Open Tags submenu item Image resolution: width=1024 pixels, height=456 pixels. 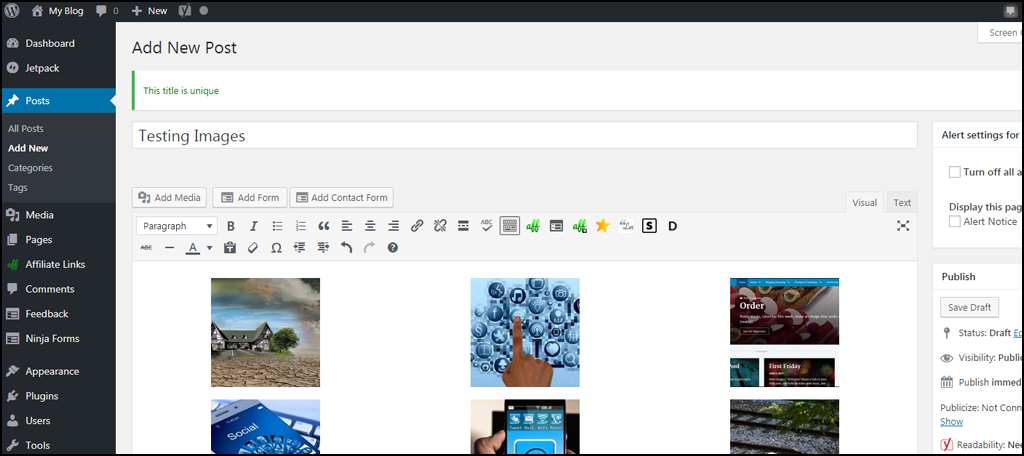(x=18, y=187)
